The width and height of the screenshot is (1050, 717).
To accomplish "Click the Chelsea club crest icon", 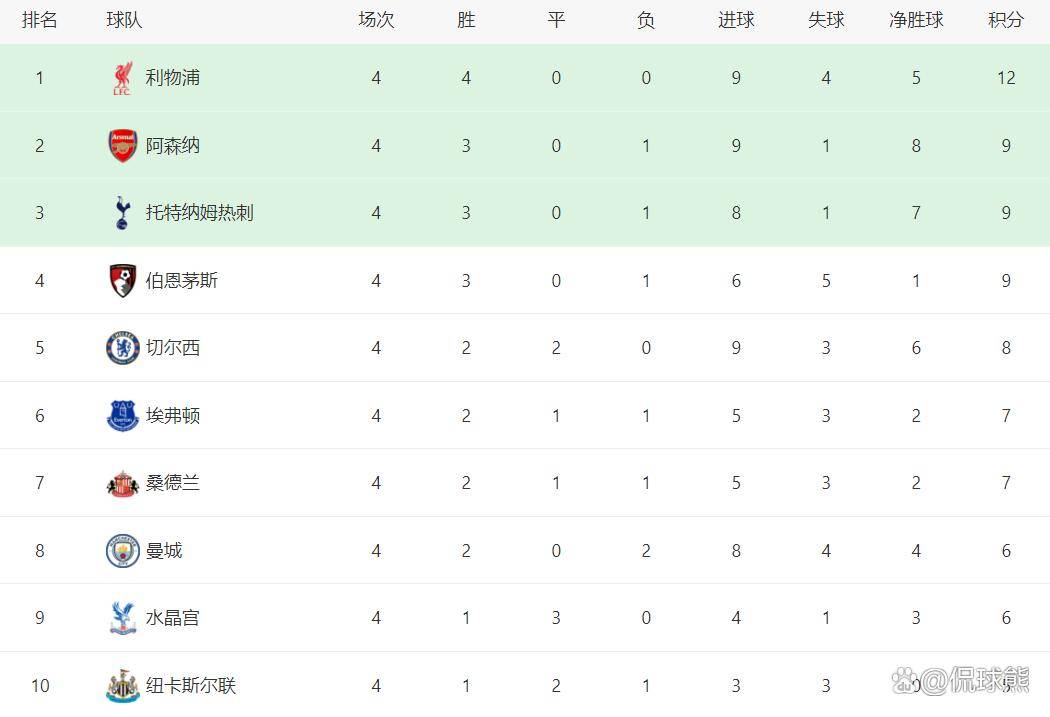I will 122,348.
